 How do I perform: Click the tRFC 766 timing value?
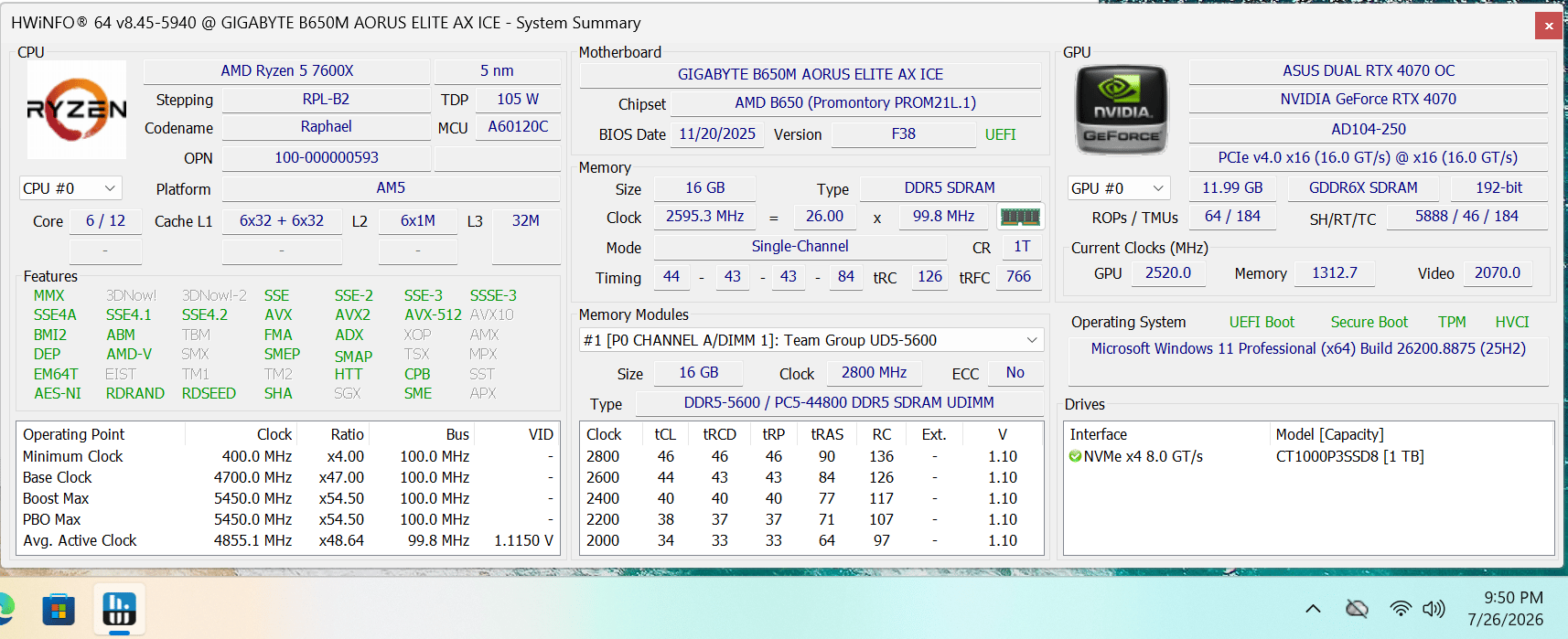point(1018,277)
